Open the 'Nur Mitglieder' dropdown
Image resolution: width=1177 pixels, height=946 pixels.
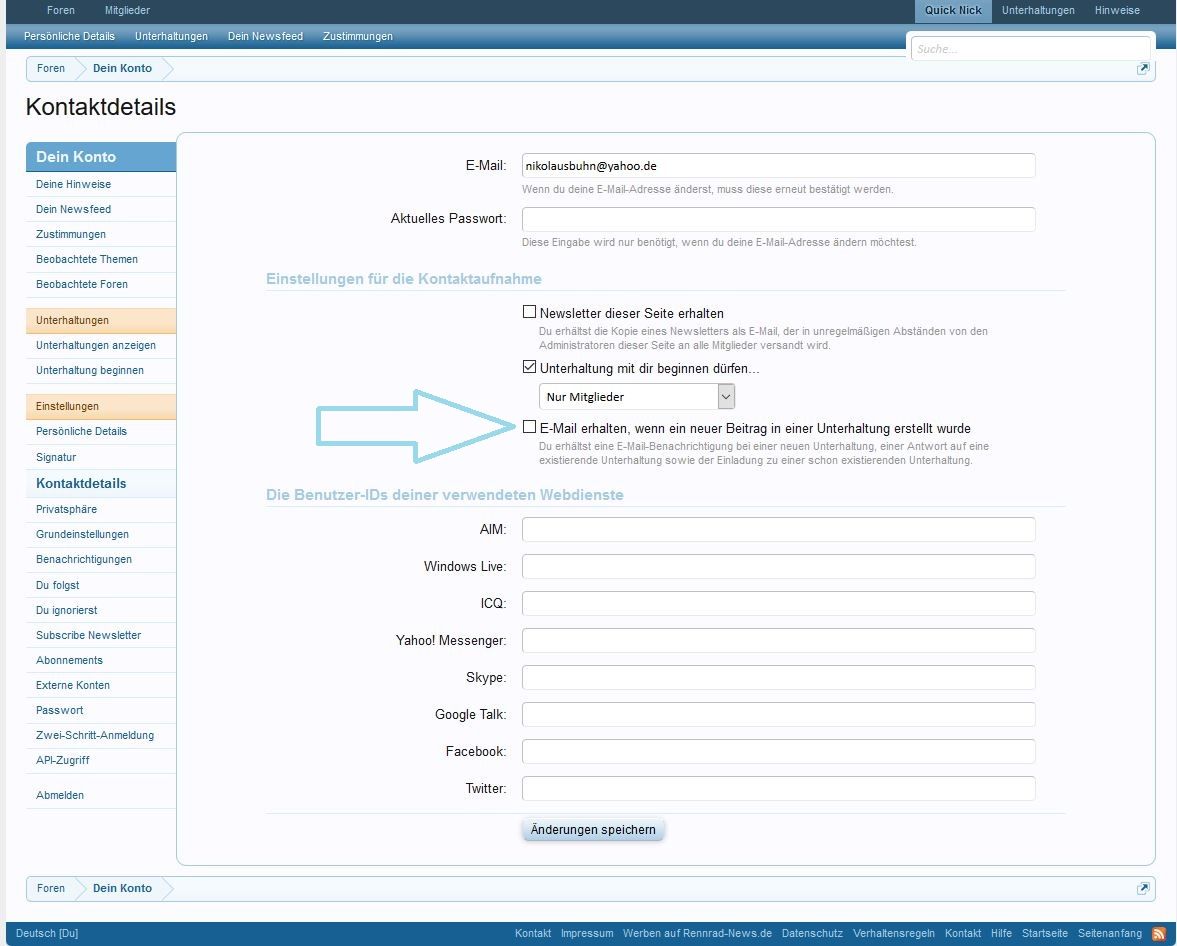pos(637,397)
